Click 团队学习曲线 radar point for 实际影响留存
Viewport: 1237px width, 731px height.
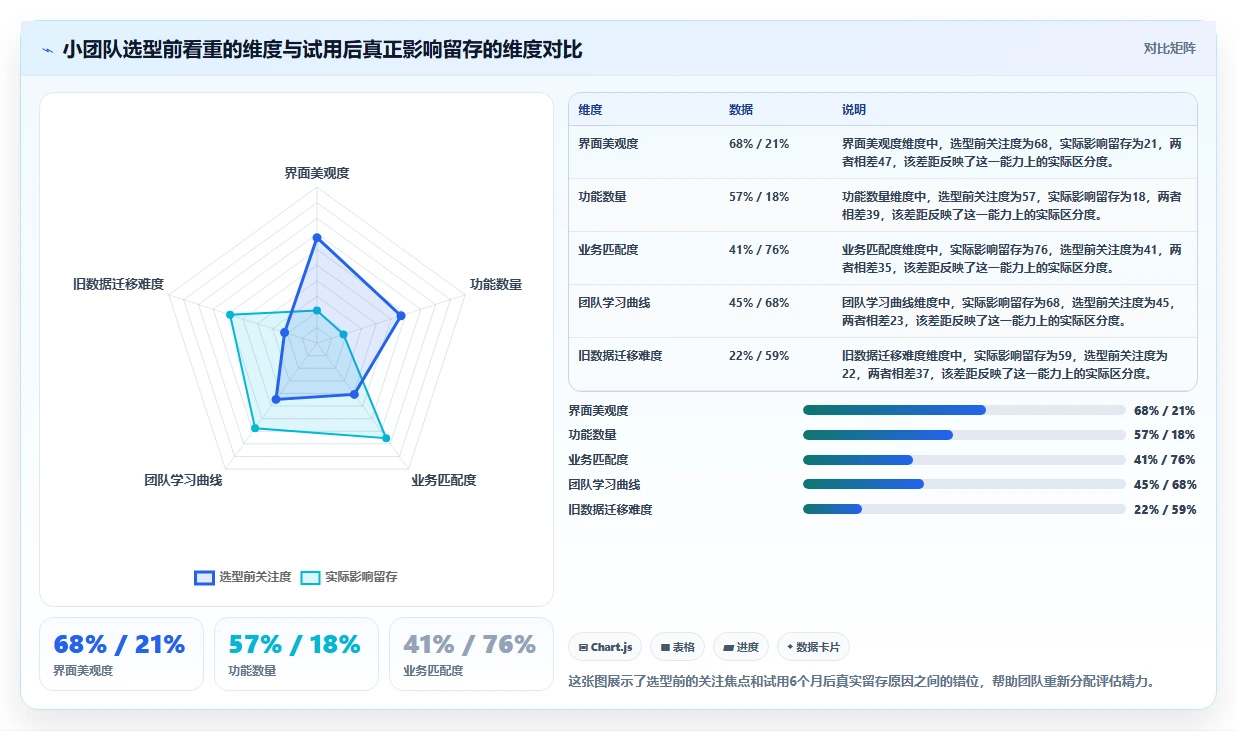255,428
